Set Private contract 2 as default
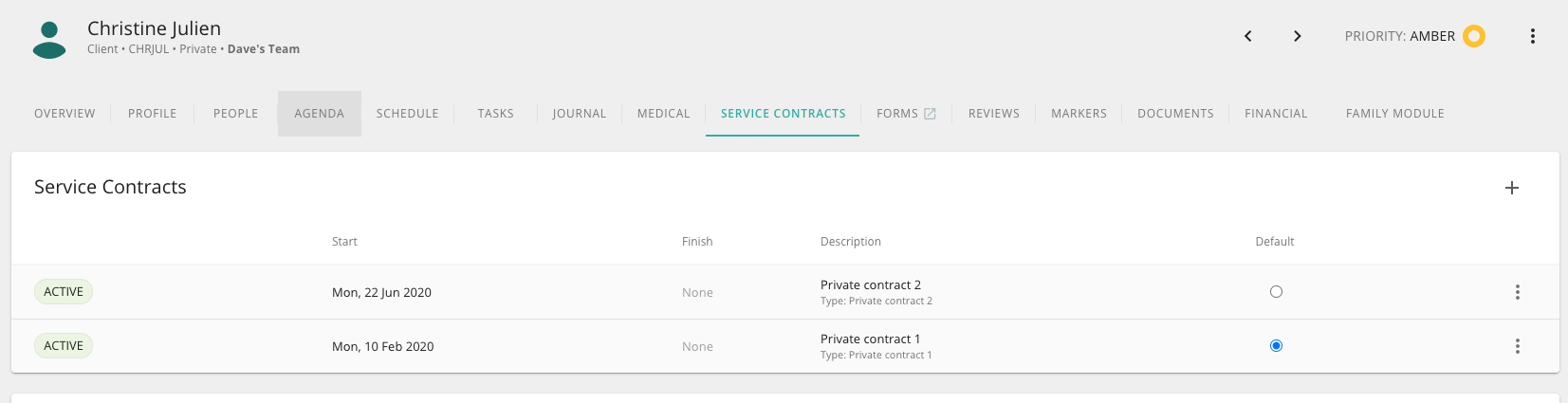This screenshot has height=403, width=1568. point(1276,292)
